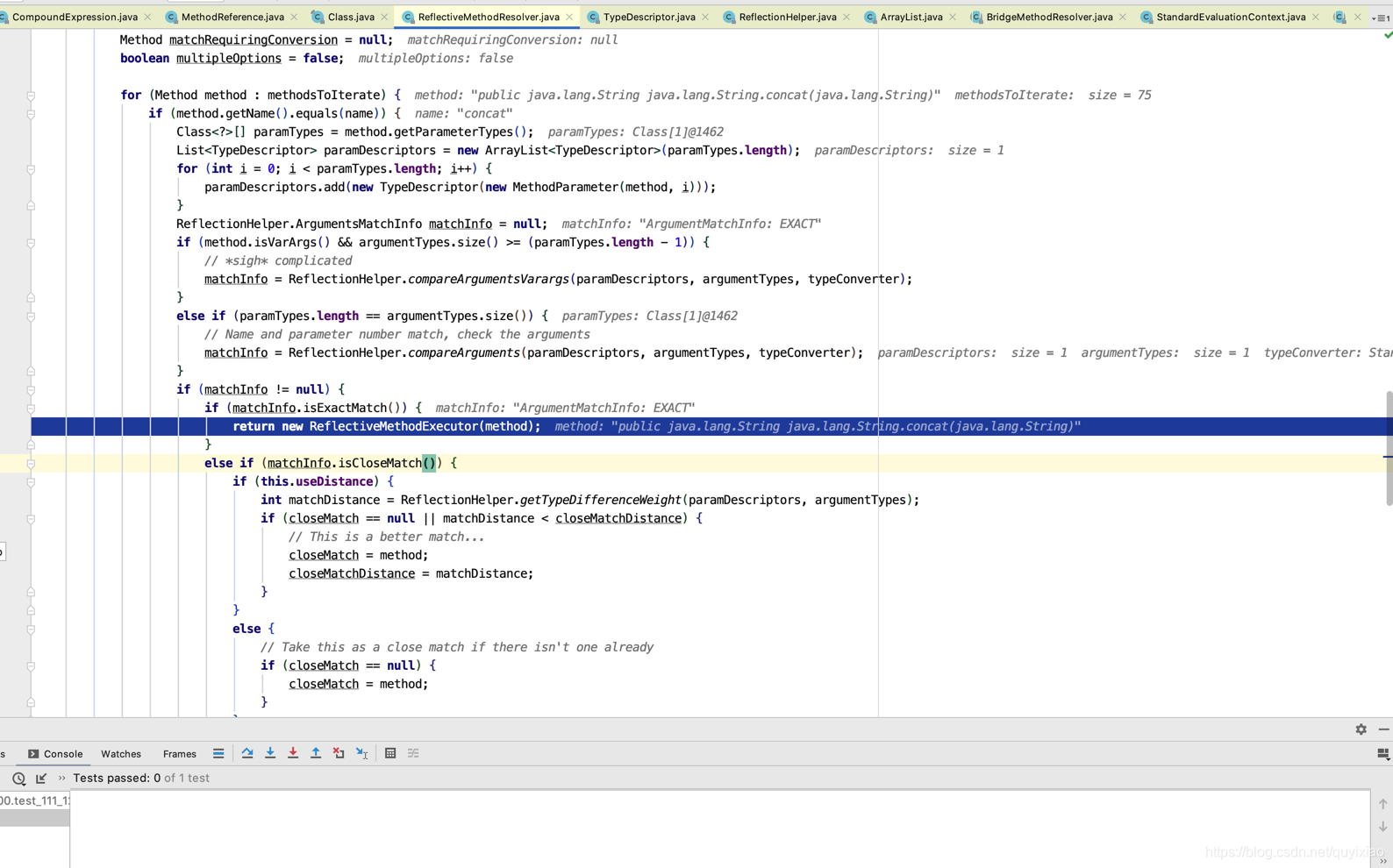The width and height of the screenshot is (1393, 868).
Task: Click the Step Over debugger icon
Action: [247, 753]
